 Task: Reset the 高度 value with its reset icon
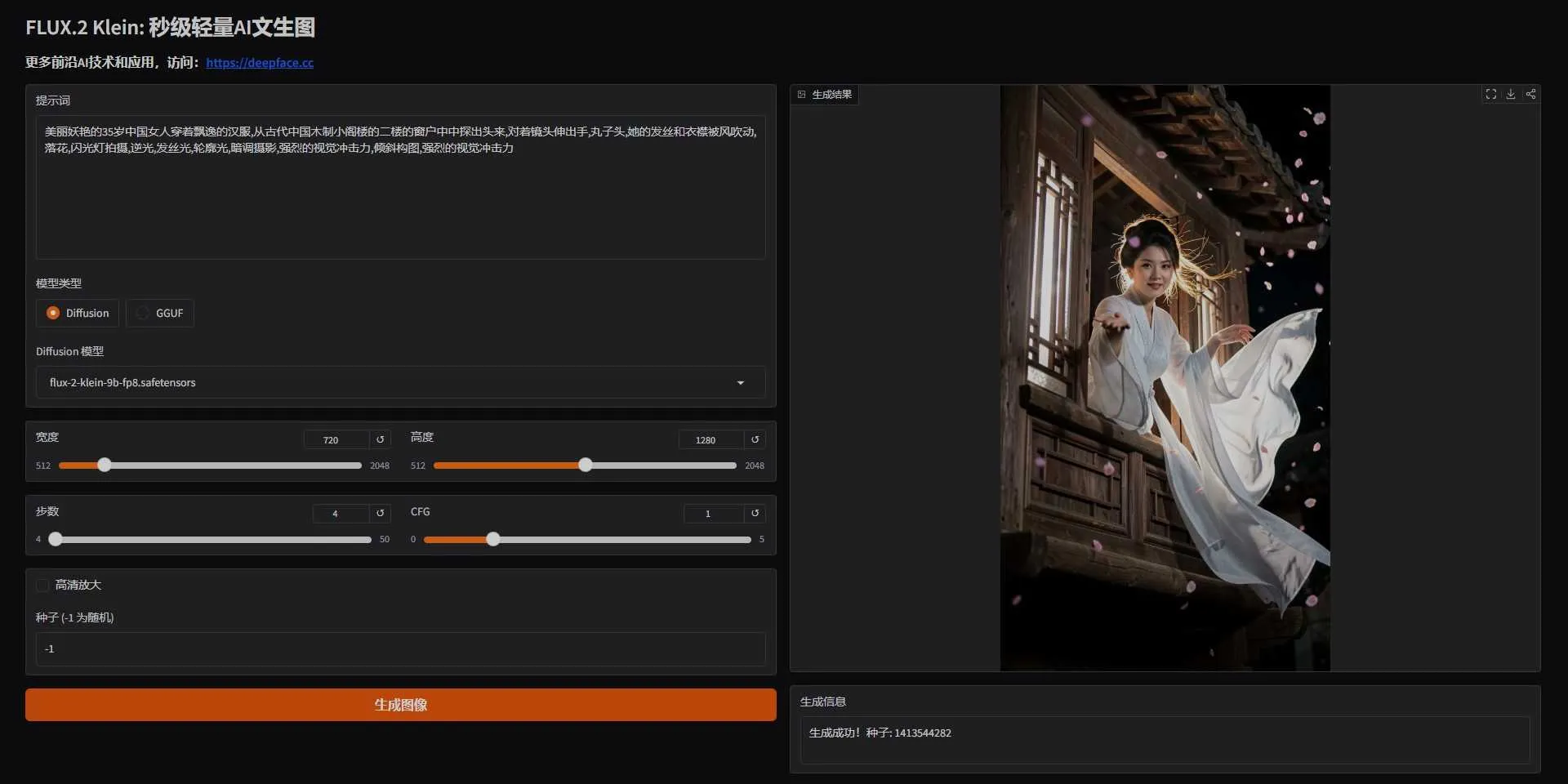click(x=755, y=439)
